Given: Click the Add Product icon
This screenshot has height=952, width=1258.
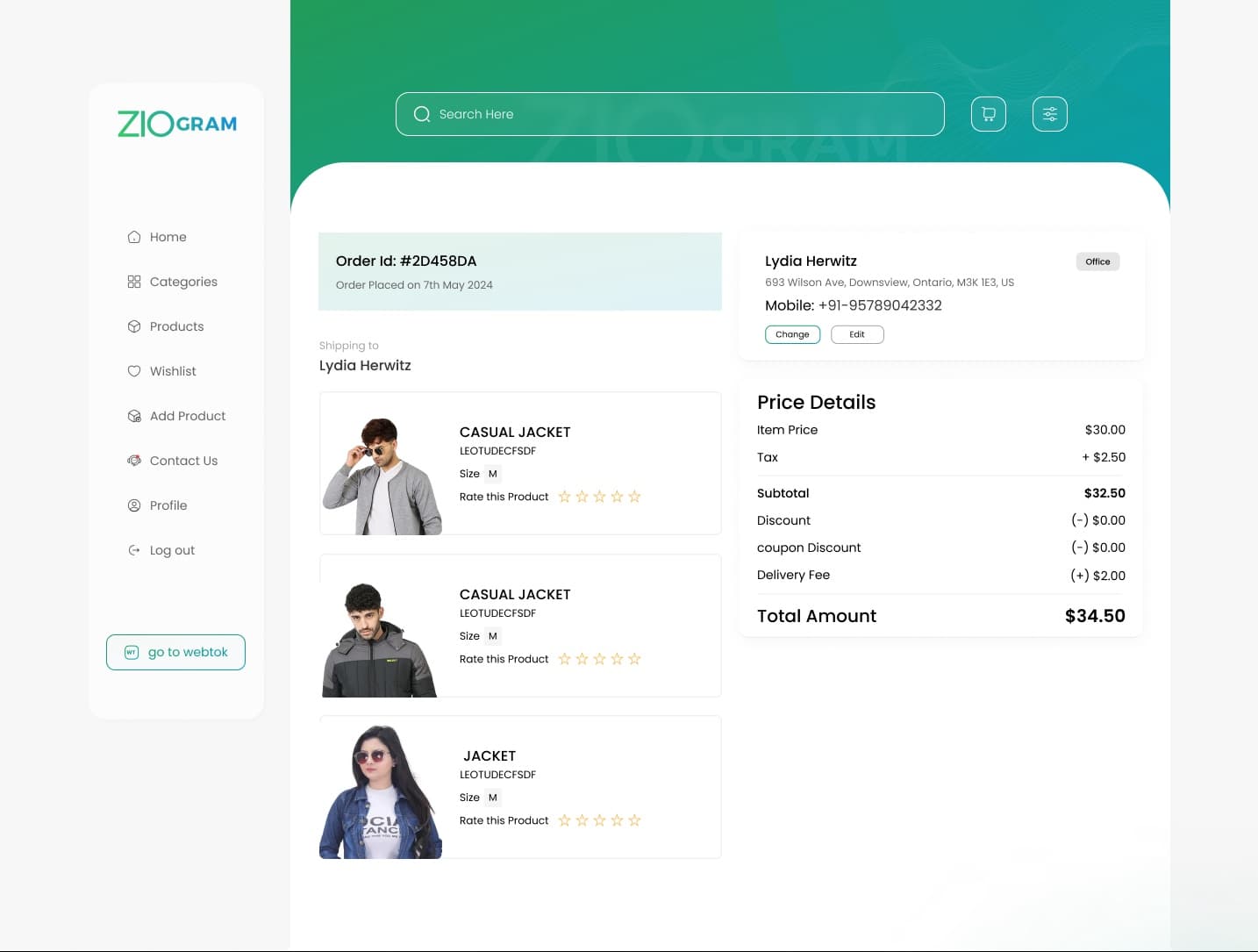Looking at the screenshot, I should tap(134, 416).
